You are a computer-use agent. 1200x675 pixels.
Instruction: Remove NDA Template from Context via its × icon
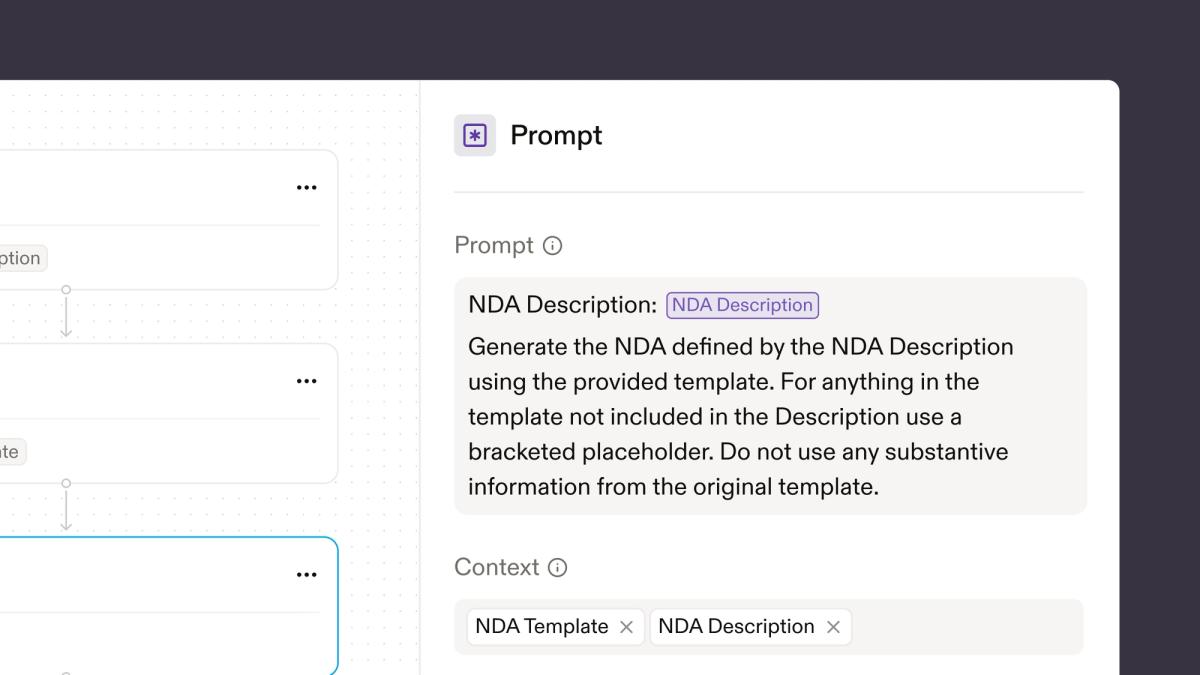pos(627,627)
